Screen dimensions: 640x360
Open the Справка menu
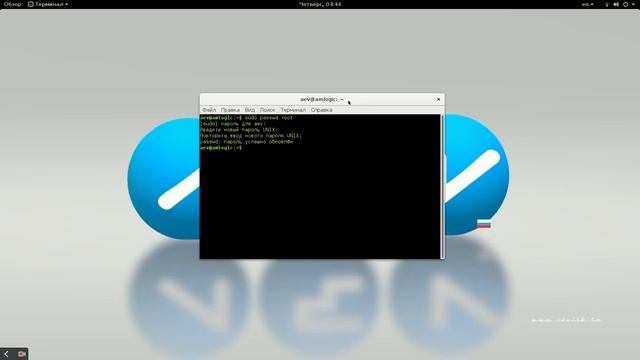coord(322,110)
